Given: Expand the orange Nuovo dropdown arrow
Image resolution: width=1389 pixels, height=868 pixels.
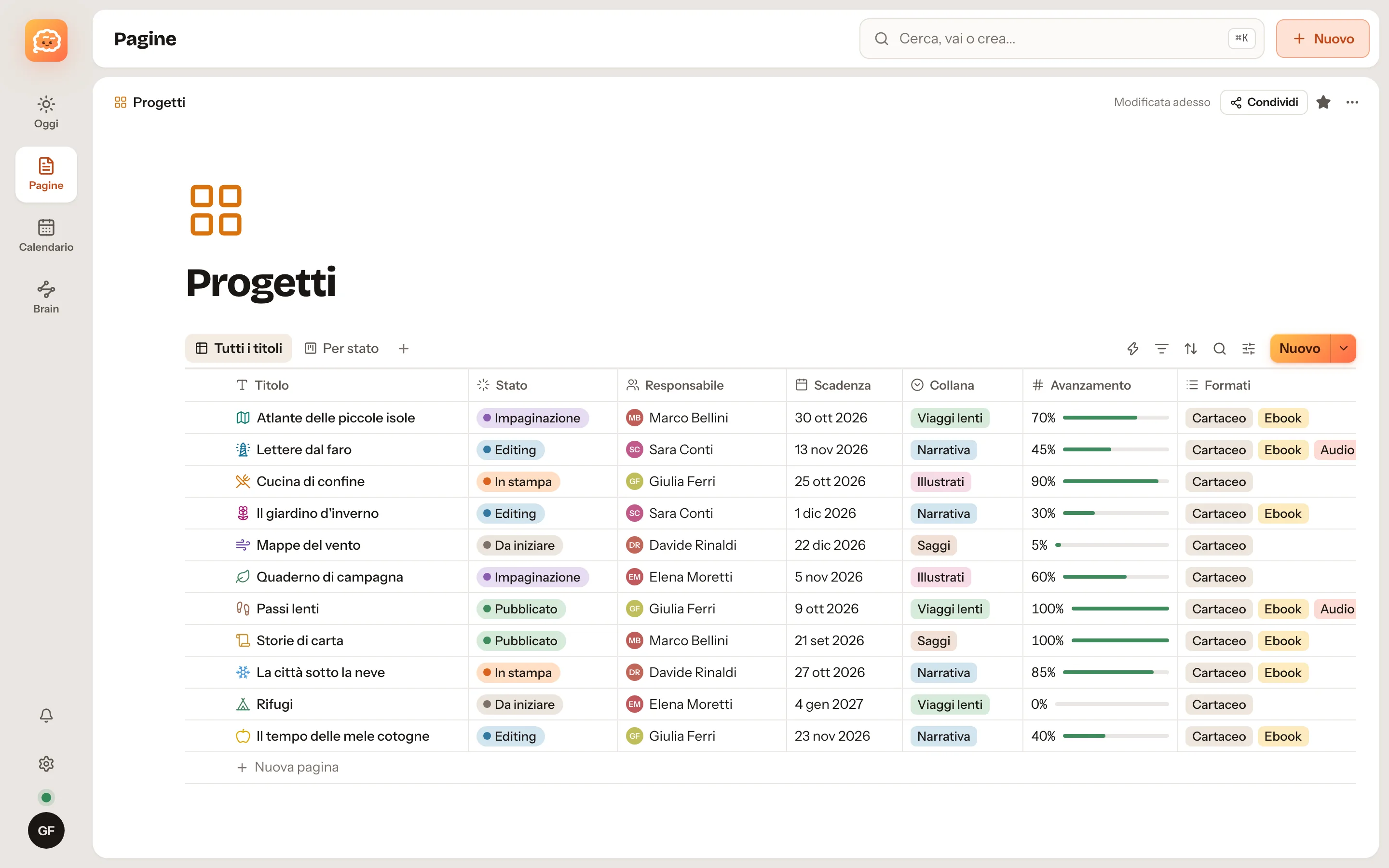Looking at the screenshot, I should (x=1343, y=349).
